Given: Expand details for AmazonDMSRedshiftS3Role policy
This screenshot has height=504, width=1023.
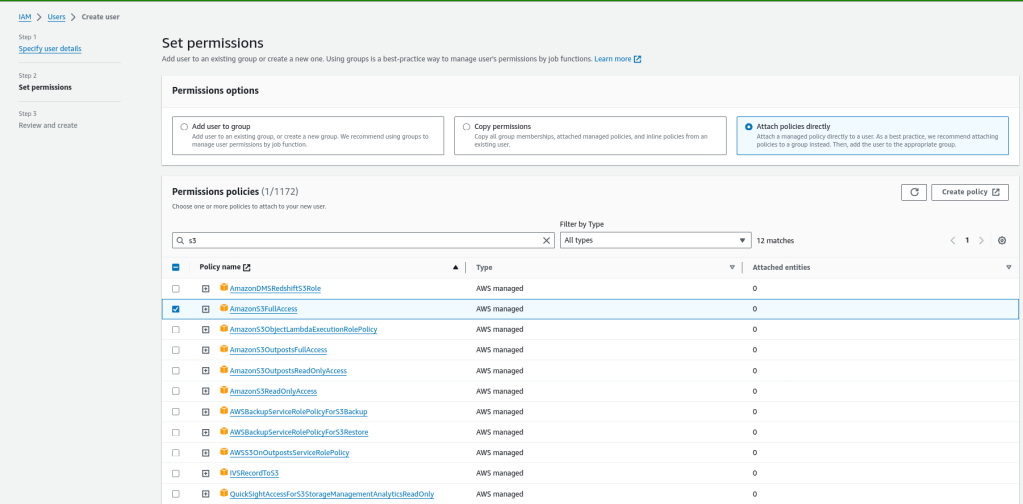Looking at the screenshot, I should pyautogui.click(x=205, y=289).
